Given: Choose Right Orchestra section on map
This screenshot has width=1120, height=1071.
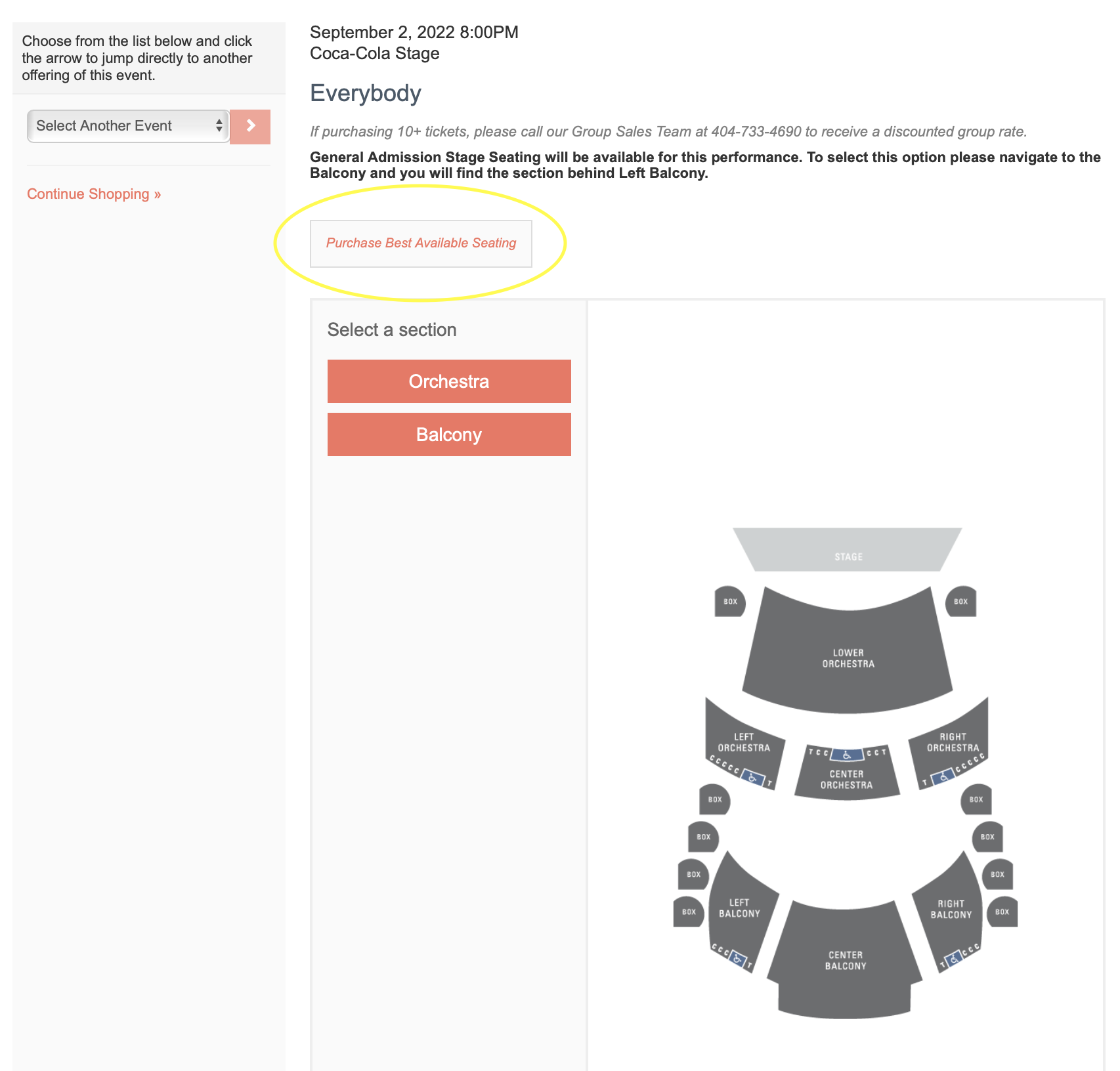Looking at the screenshot, I should pos(952,742).
